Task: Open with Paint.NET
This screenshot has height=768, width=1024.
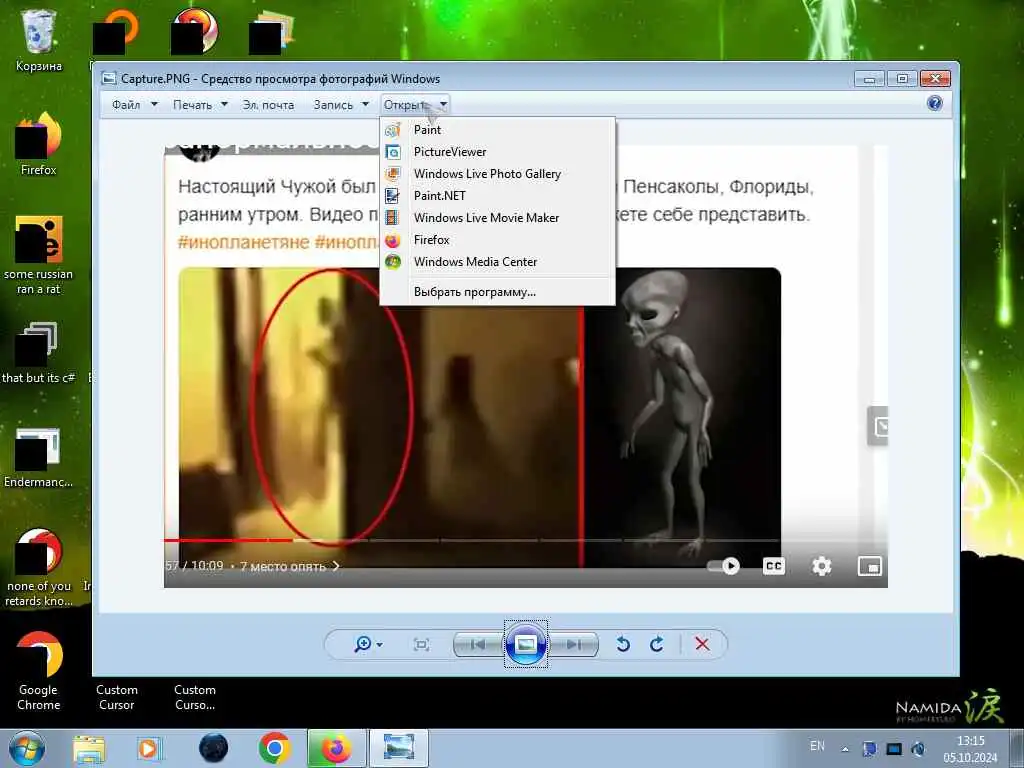Action: [497, 195]
